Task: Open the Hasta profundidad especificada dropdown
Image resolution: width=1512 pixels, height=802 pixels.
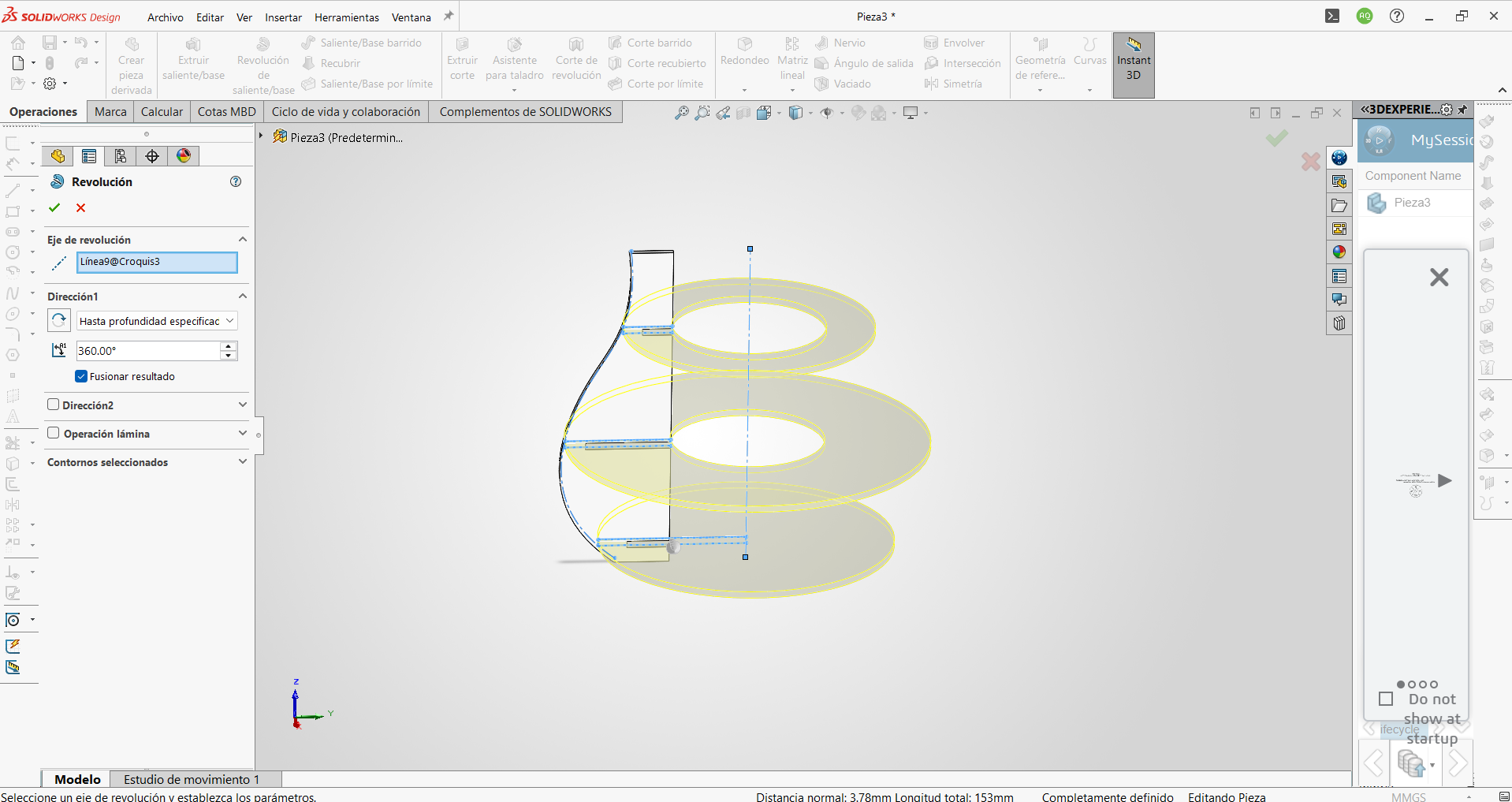Action: (157, 321)
